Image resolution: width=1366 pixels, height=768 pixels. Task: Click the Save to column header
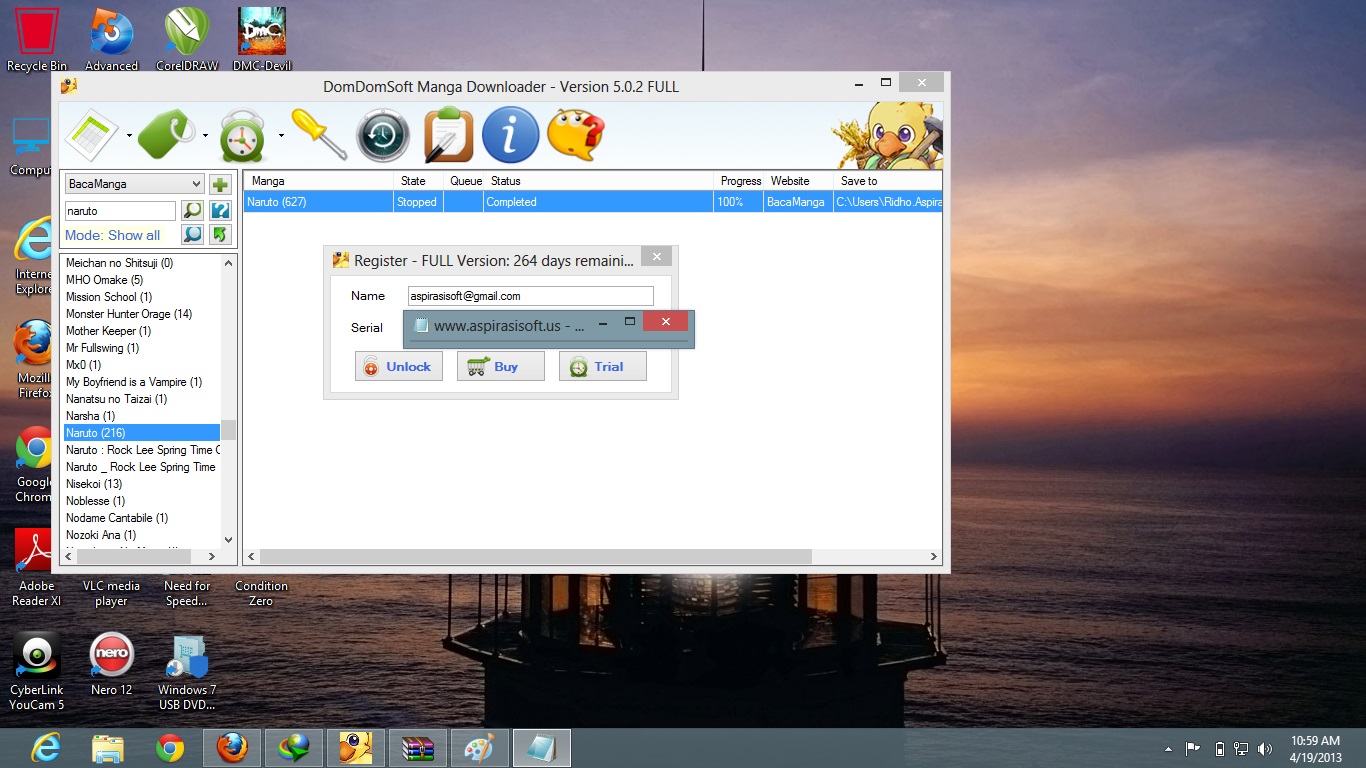[888, 181]
